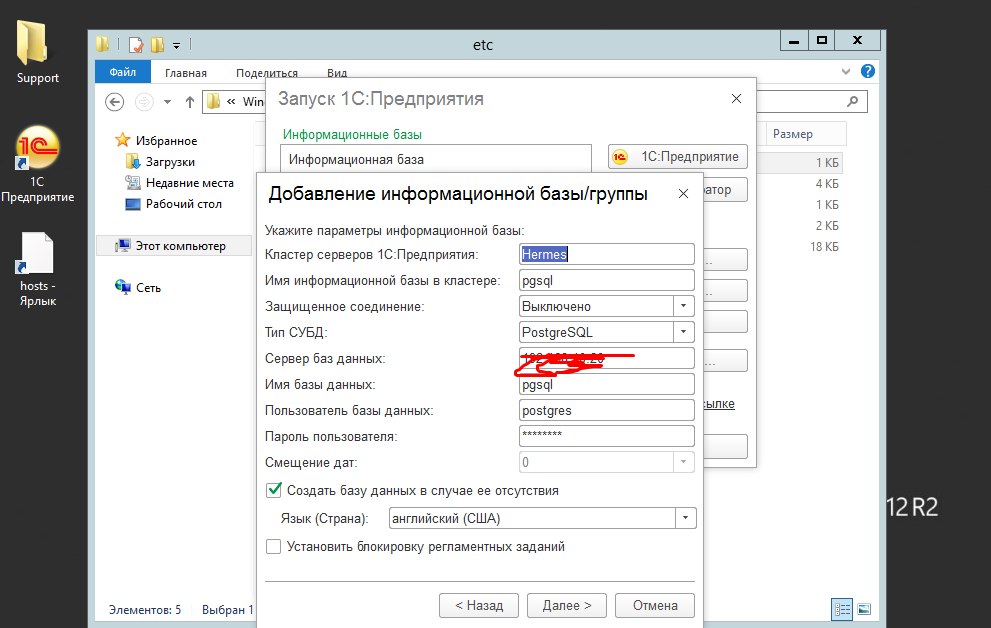Image resolution: width=991 pixels, height=628 pixels.
Task: Click the Explorer forward arrow button
Action: pyautogui.click(x=144, y=102)
